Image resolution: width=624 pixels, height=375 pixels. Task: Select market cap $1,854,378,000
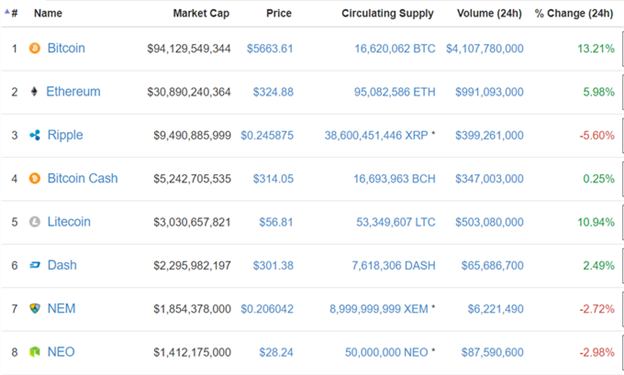(192, 309)
